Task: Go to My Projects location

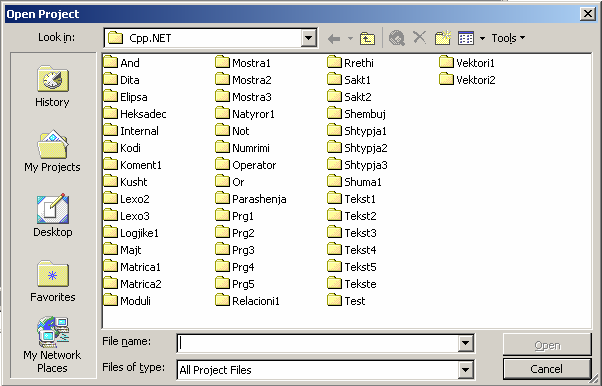Action: coord(53,151)
